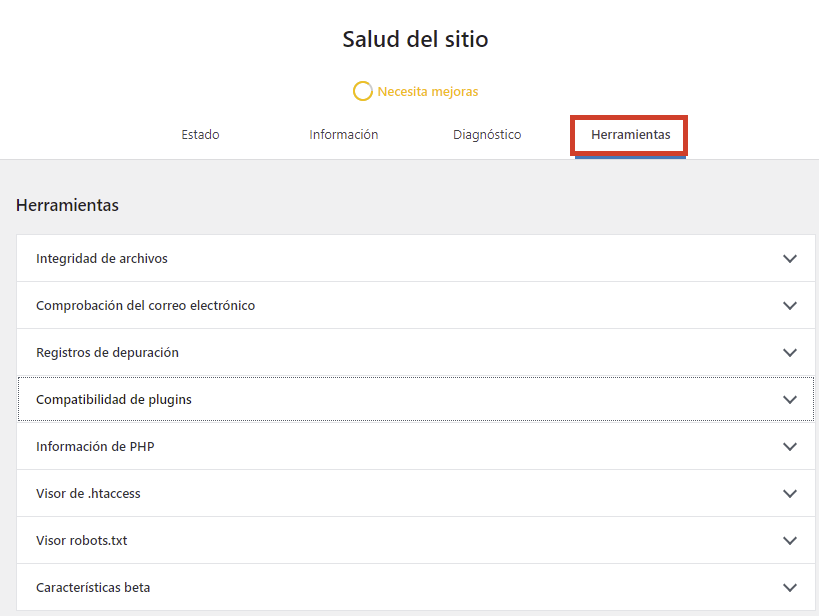Open the Información tab
The height and width of the screenshot is (616, 819).
(x=343, y=135)
